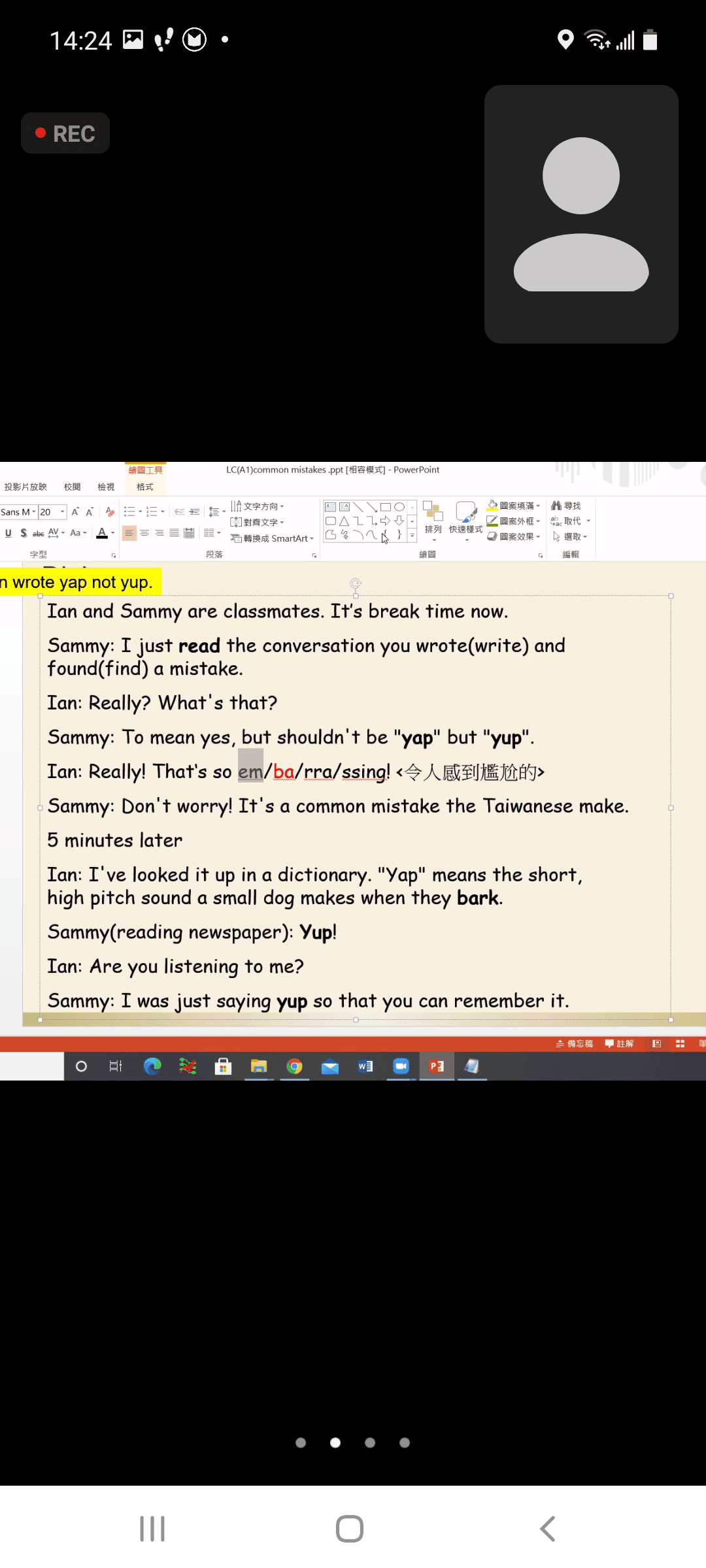Image resolution: width=706 pixels, height=1568 pixels.
Task: Open Zoom app in Windows taskbar
Action: click(401, 1066)
